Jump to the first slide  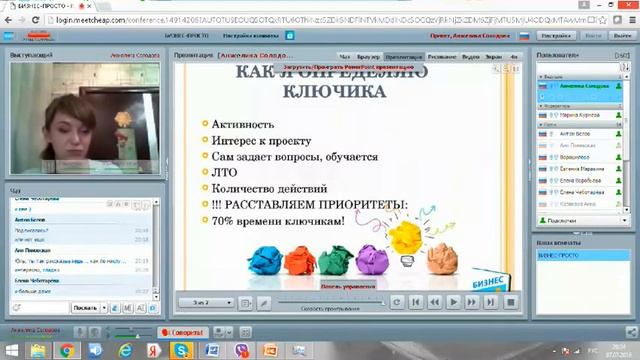(x=416, y=302)
